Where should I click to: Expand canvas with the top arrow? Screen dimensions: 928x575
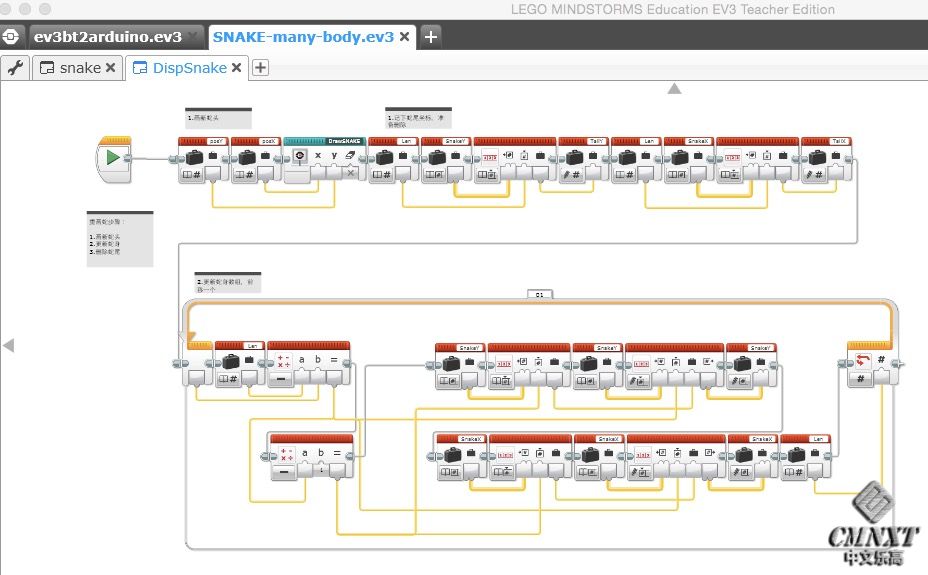click(674, 89)
